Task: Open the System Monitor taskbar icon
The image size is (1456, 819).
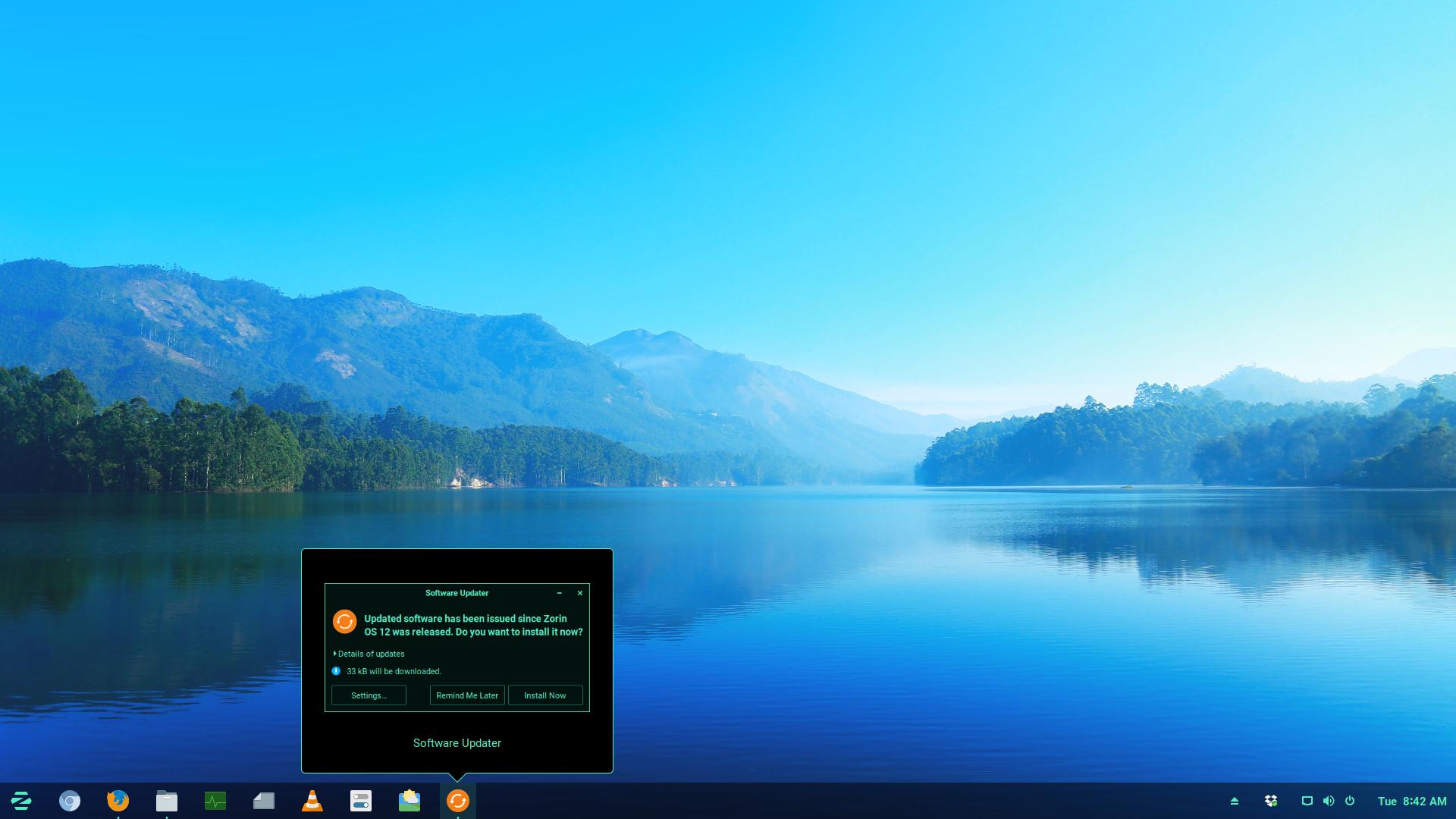Action: coord(215,801)
